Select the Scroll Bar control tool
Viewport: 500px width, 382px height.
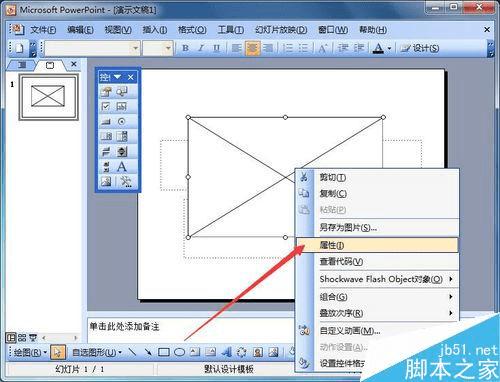pyautogui.click(x=106, y=166)
